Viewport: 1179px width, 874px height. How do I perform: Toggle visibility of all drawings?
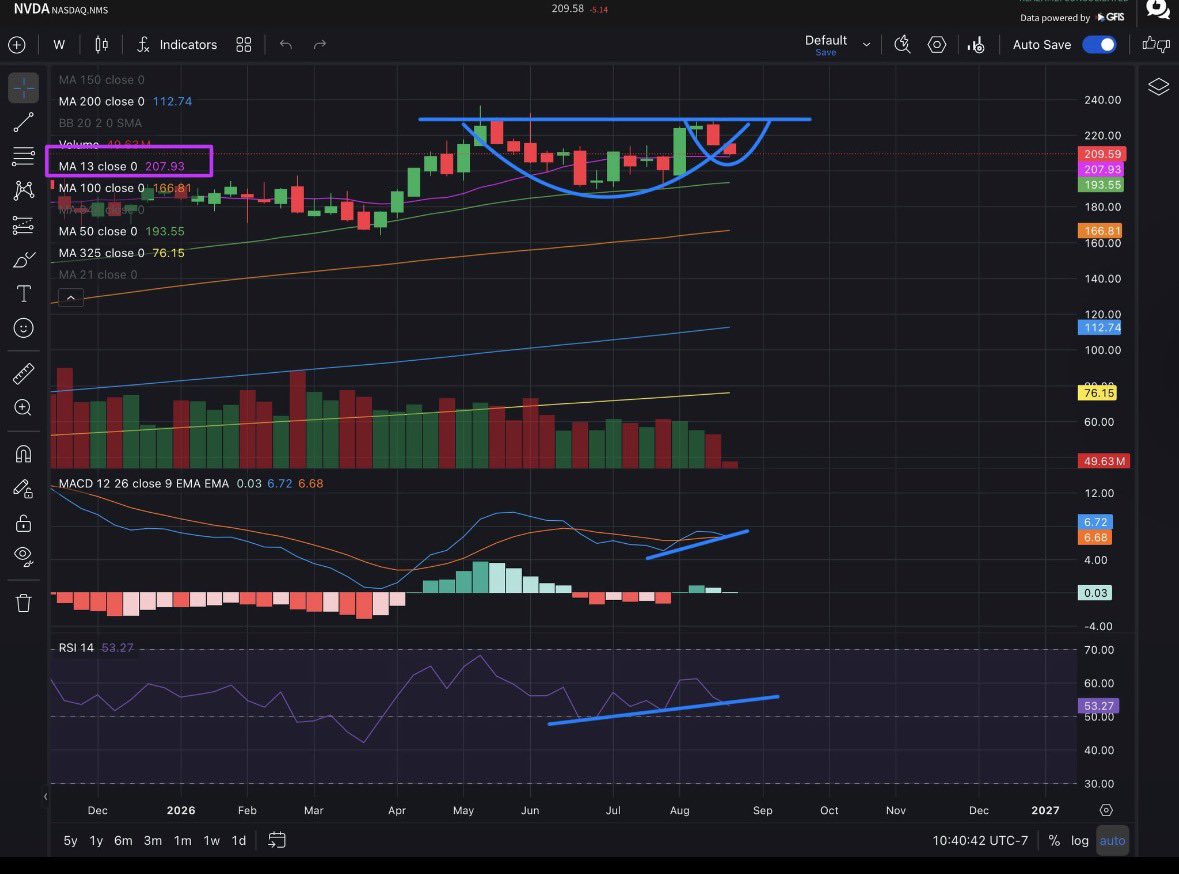[23, 557]
